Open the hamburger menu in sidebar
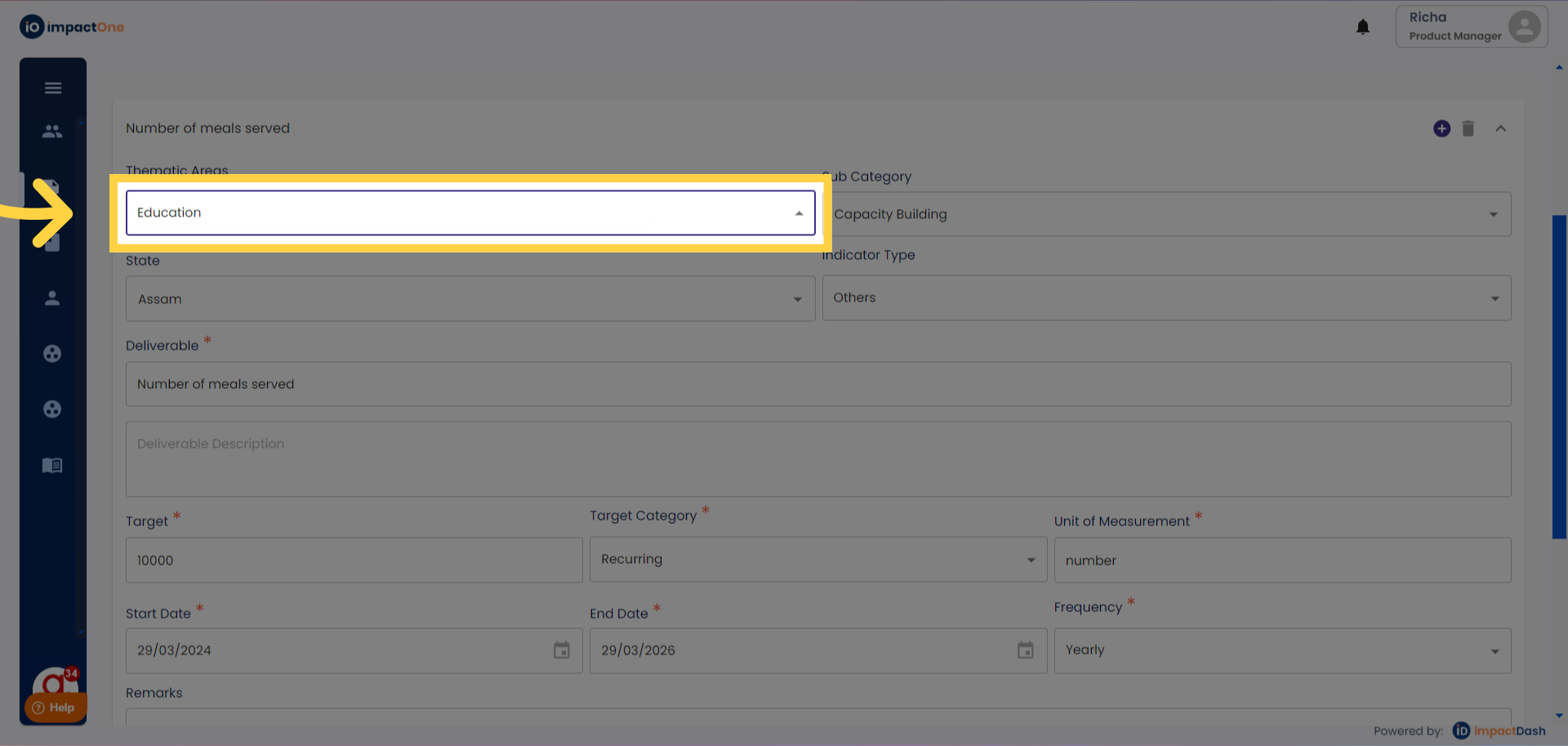This screenshot has width=1568, height=746. [x=53, y=88]
